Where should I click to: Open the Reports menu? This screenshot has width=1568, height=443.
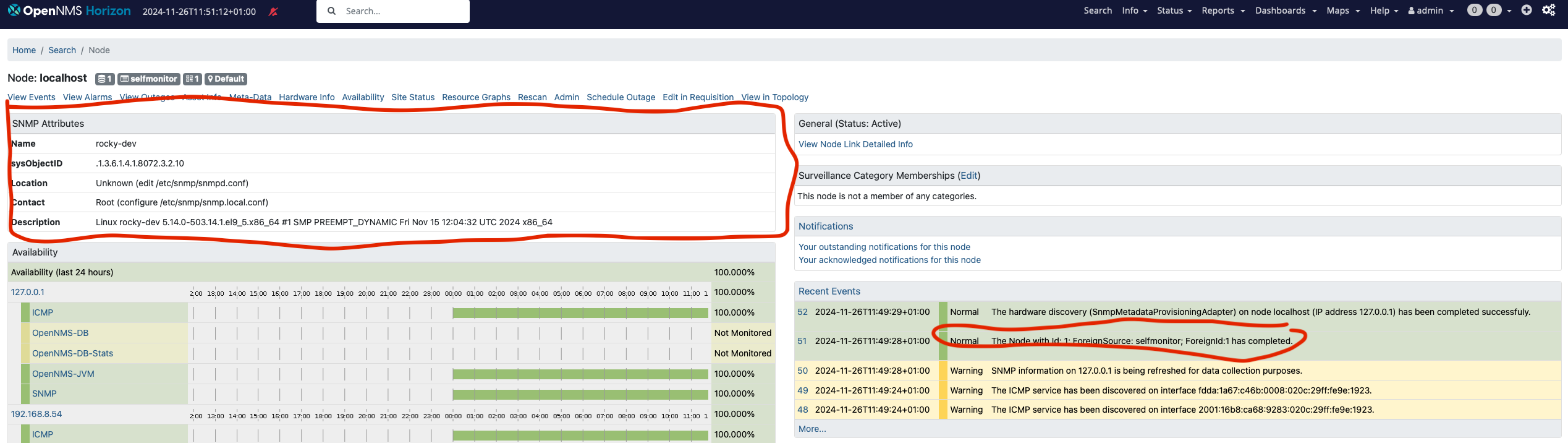pyautogui.click(x=1223, y=11)
